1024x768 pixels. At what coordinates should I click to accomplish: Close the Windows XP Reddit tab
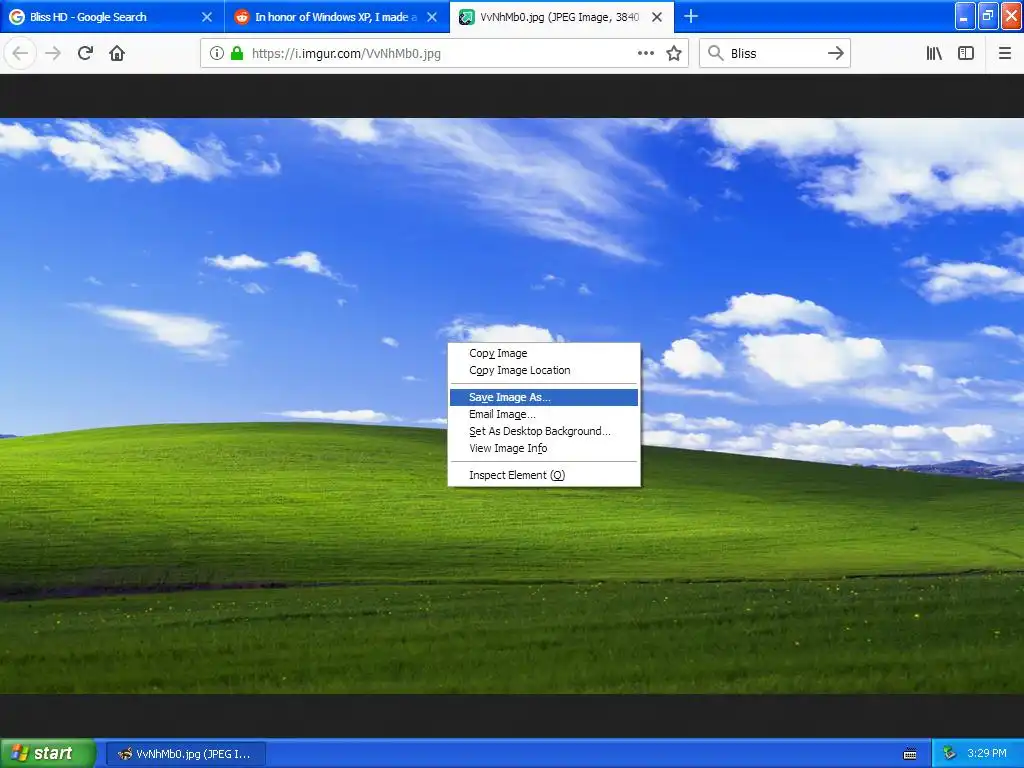432,17
